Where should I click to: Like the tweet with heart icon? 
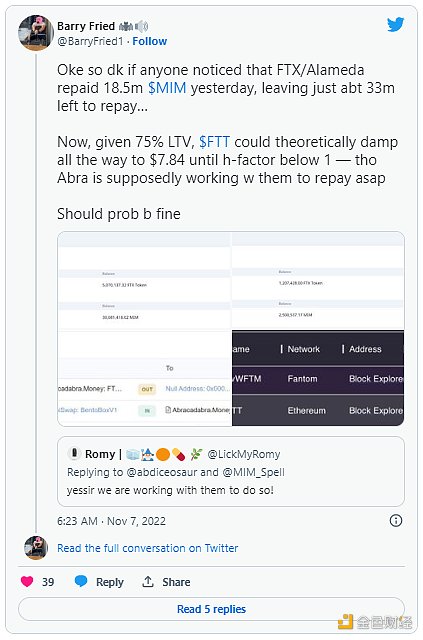coord(27,581)
